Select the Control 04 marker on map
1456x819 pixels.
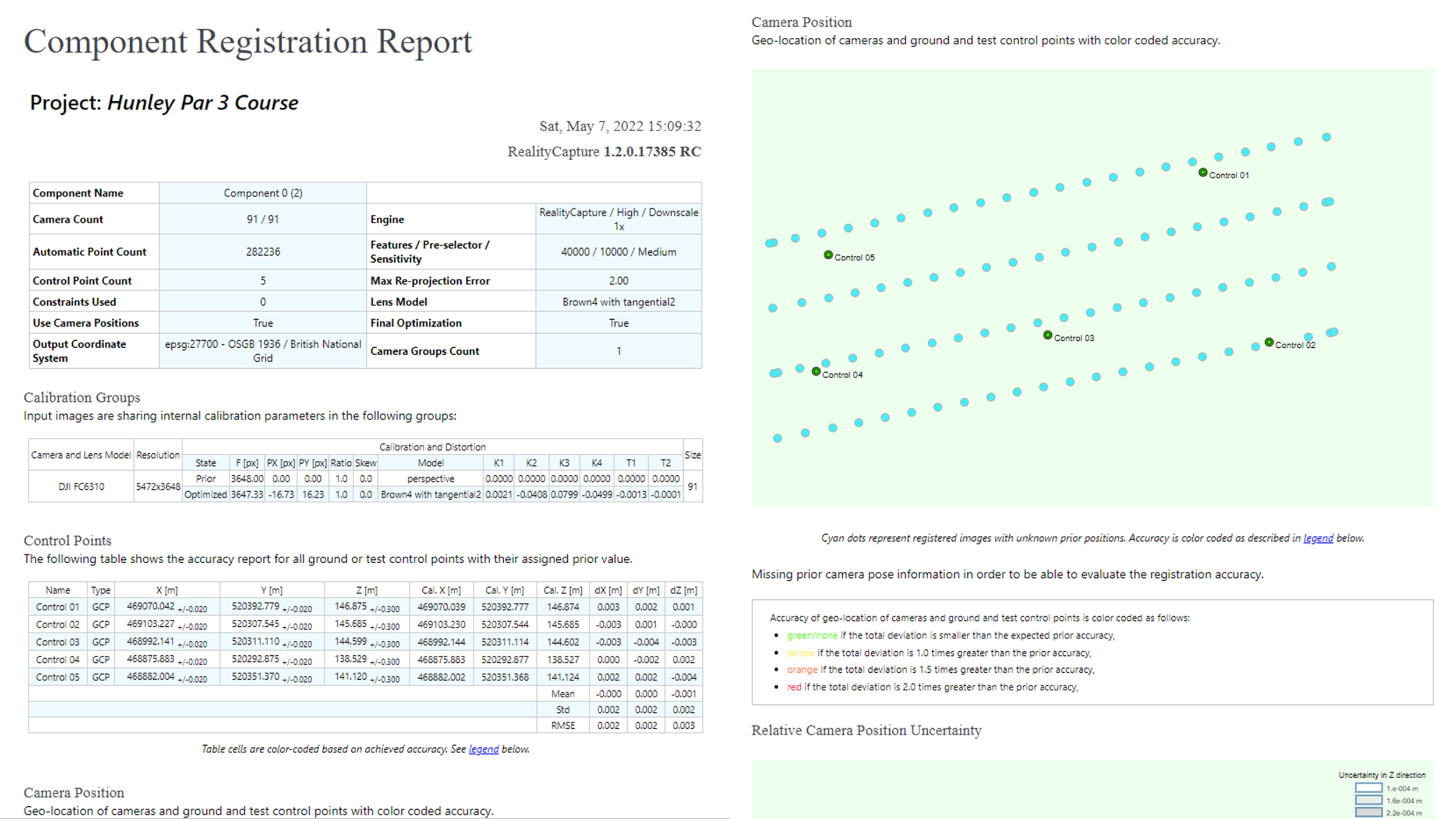(x=816, y=372)
